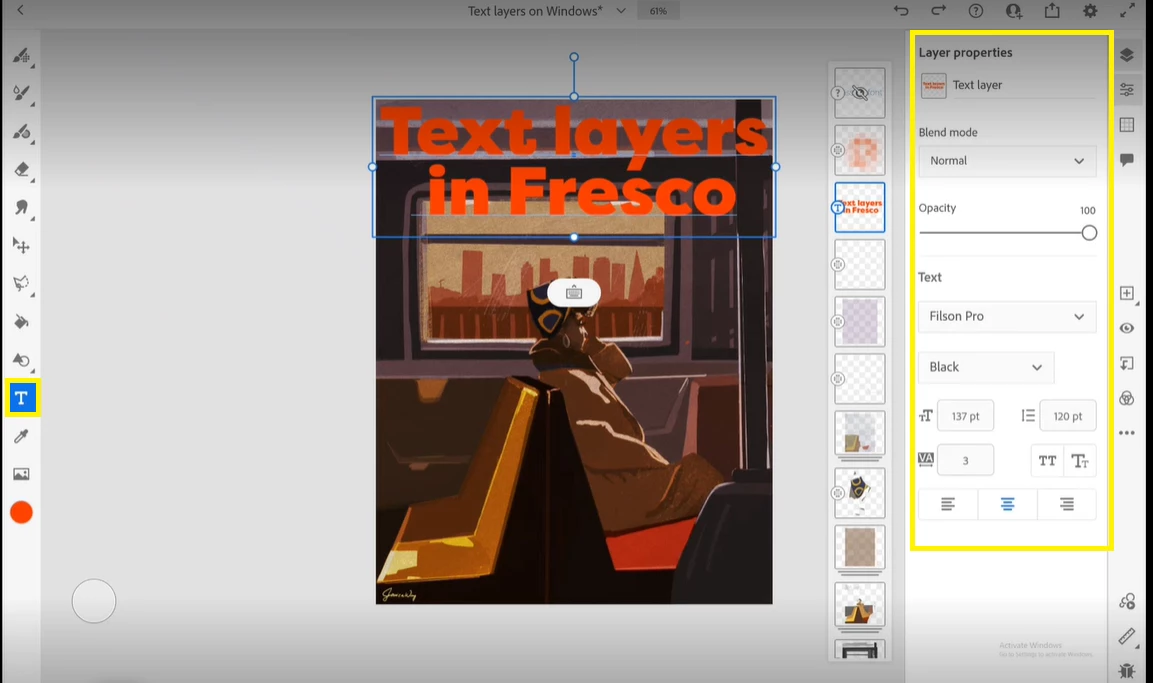Select the Paint bucket fill tool

pyautogui.click(x=21, y=322)
